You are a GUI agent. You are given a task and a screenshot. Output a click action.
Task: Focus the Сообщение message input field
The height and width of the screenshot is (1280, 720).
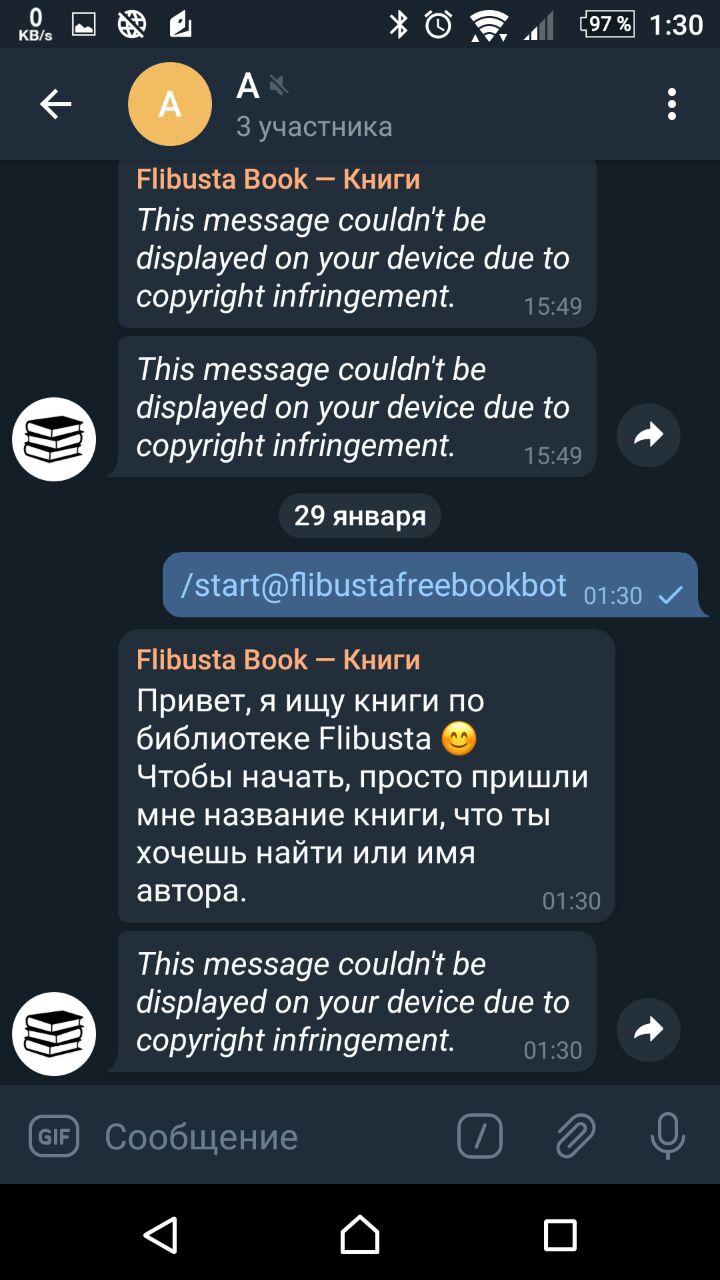click(270, 1136)
